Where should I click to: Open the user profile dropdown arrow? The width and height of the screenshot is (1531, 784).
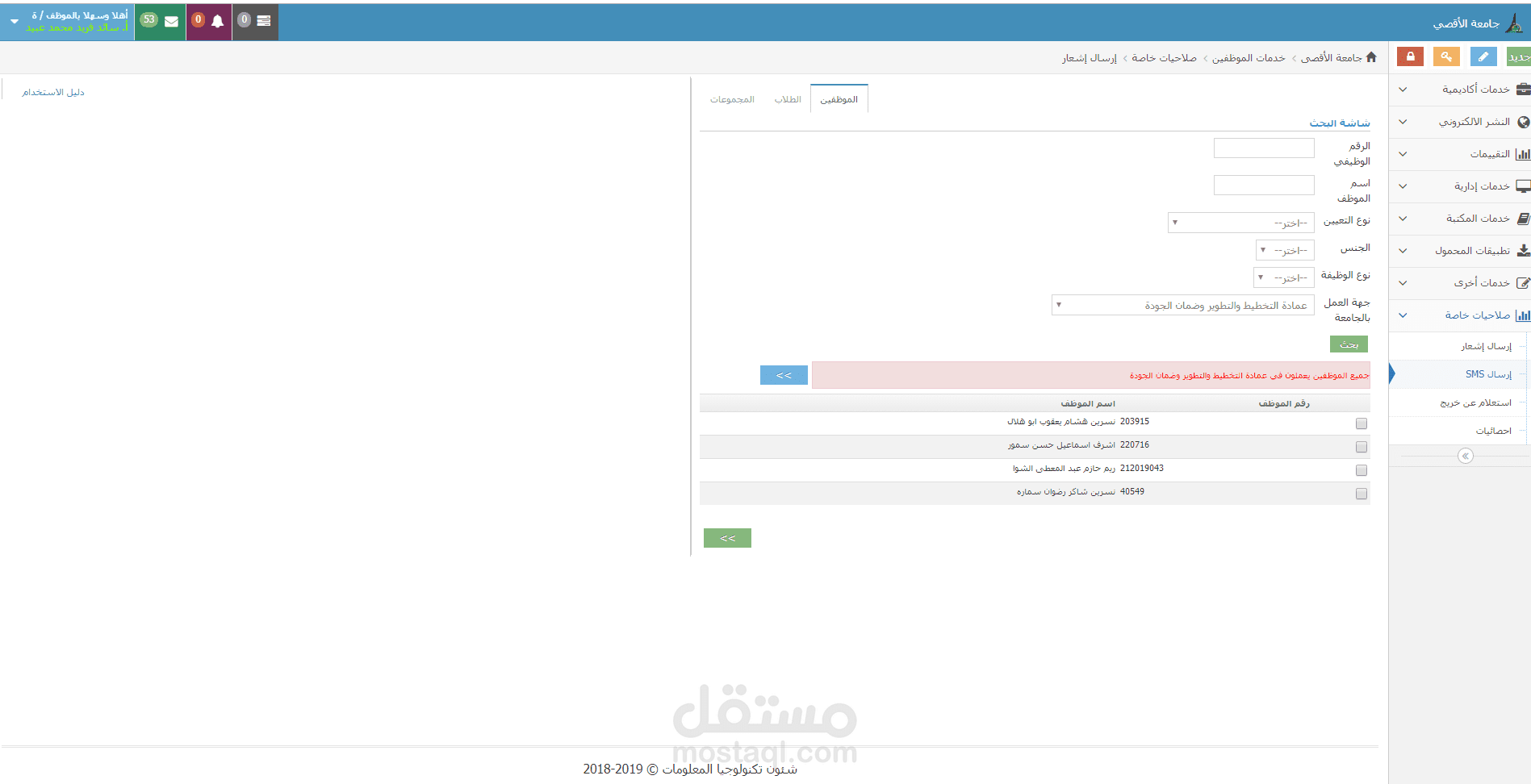pyautogui.click(x=15, y=22)
